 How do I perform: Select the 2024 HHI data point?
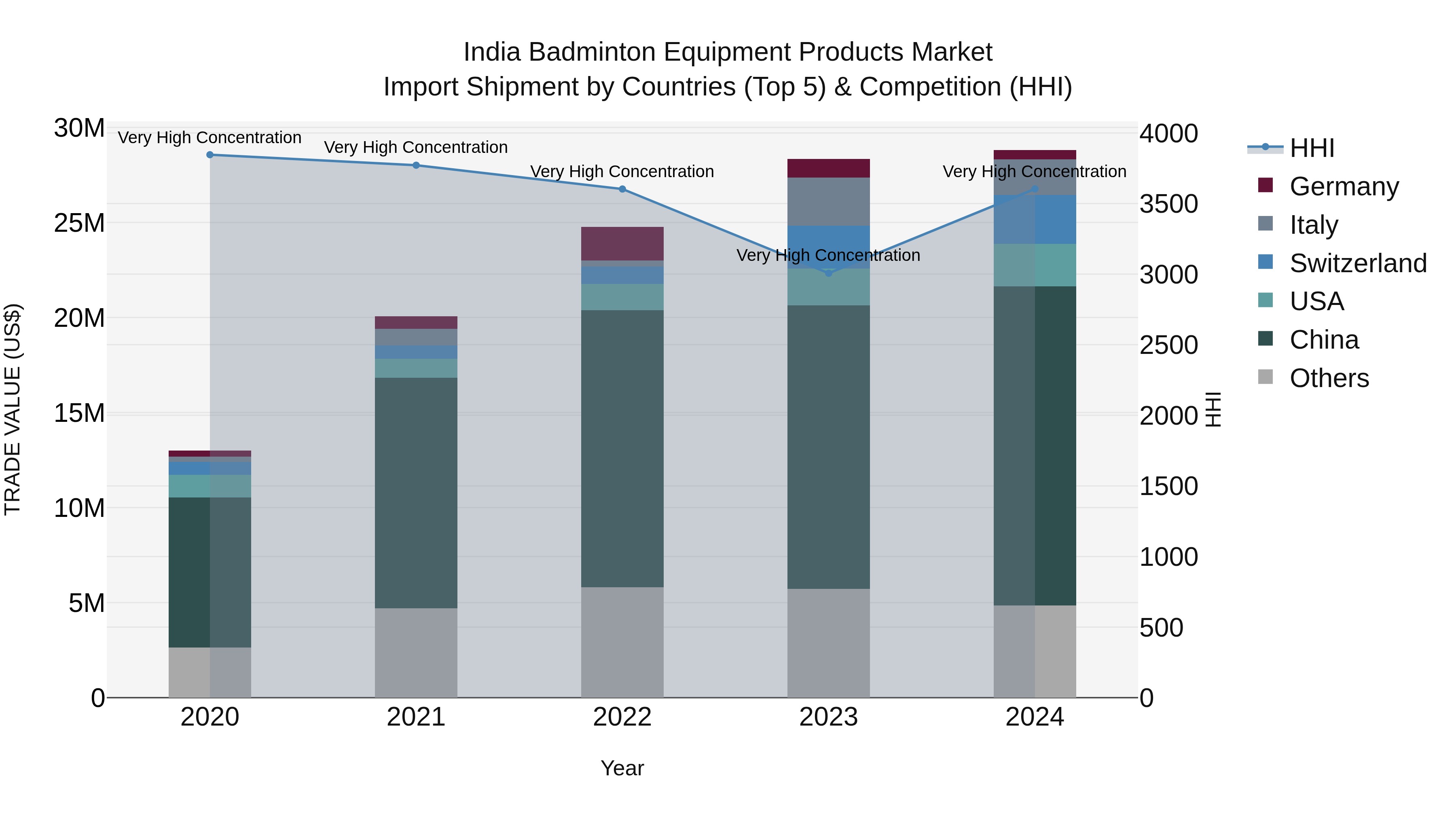point(1035,189)
